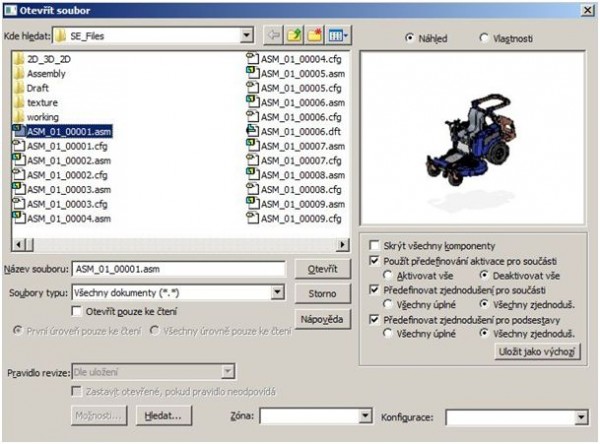This screenshot has height=444, width=600.
Task: Click the Otevřít button
Action: click(x=321, y=268)
